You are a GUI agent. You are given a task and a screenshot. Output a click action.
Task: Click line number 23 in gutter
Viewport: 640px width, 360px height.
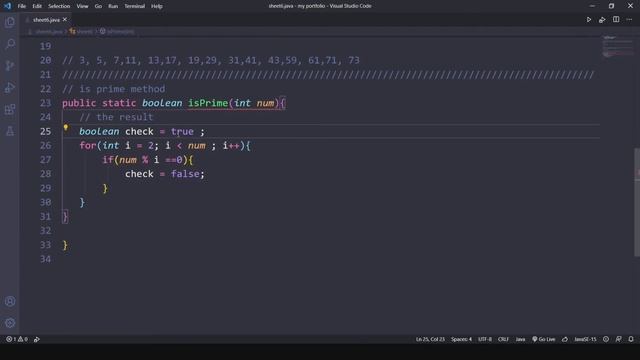[45, 103]
